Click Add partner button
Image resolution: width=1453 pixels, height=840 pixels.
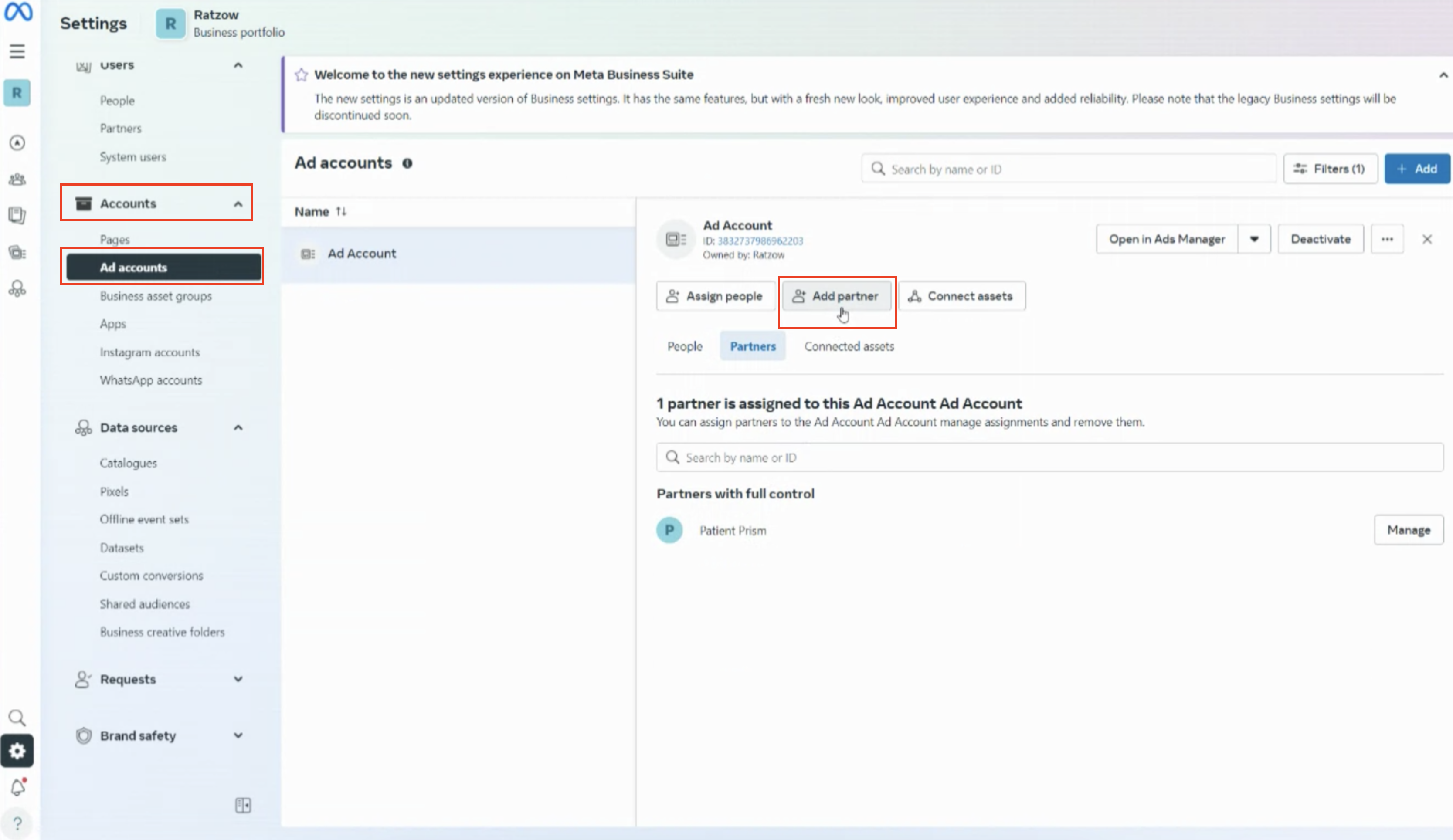click(x=836, y=296)
